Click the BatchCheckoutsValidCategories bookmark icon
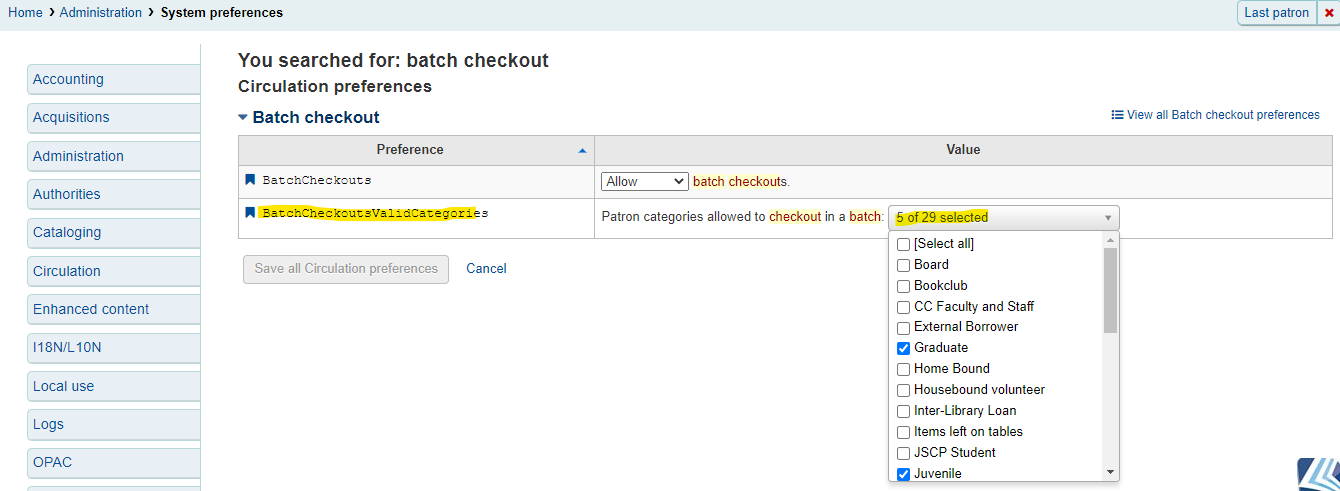Image resolution: width=1340 pixels, height=491 pixels. coord(250,213)
